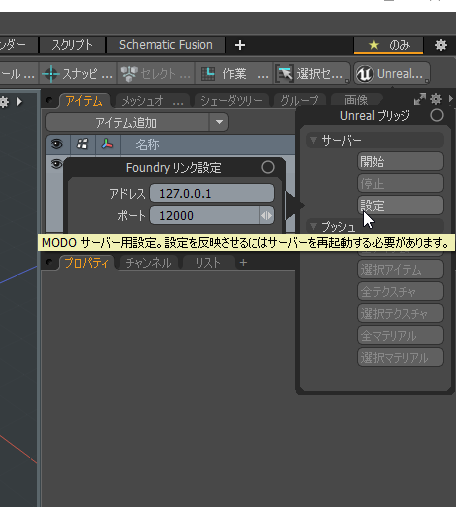Switch to the チャンネル tab
The image size is (456, 507).
pos(148,263)
